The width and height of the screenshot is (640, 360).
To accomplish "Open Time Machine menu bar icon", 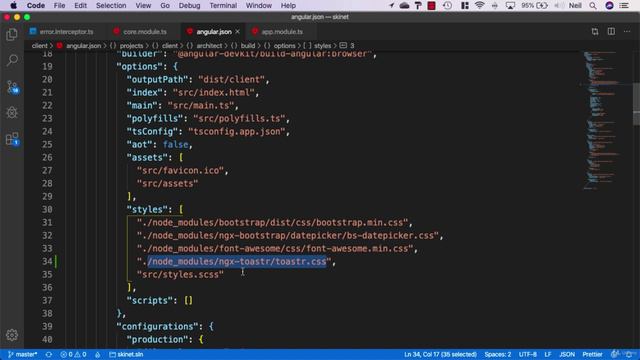I will (x=447, y=5).
